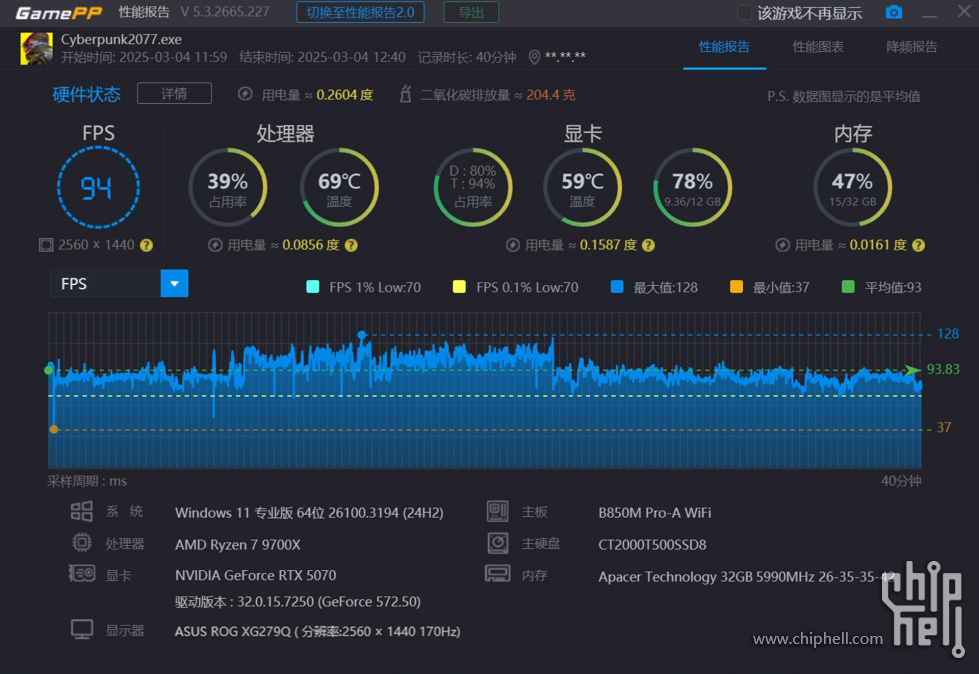Image resolution: width=979 pixels, height=674 pixels.
Task: Open the FPS chart type dropdown arrow
Action: 174,283
